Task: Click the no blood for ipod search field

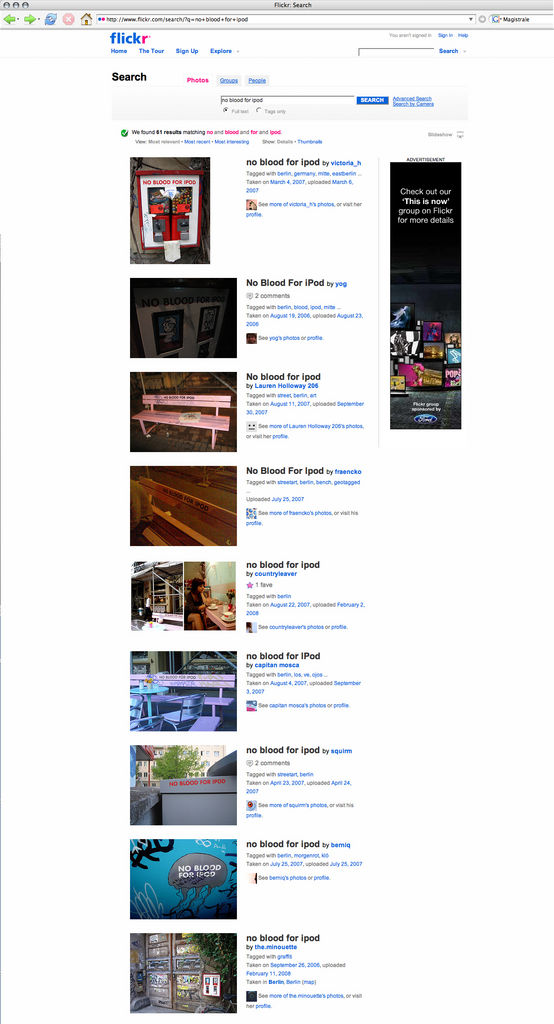Action: point(287,100)
